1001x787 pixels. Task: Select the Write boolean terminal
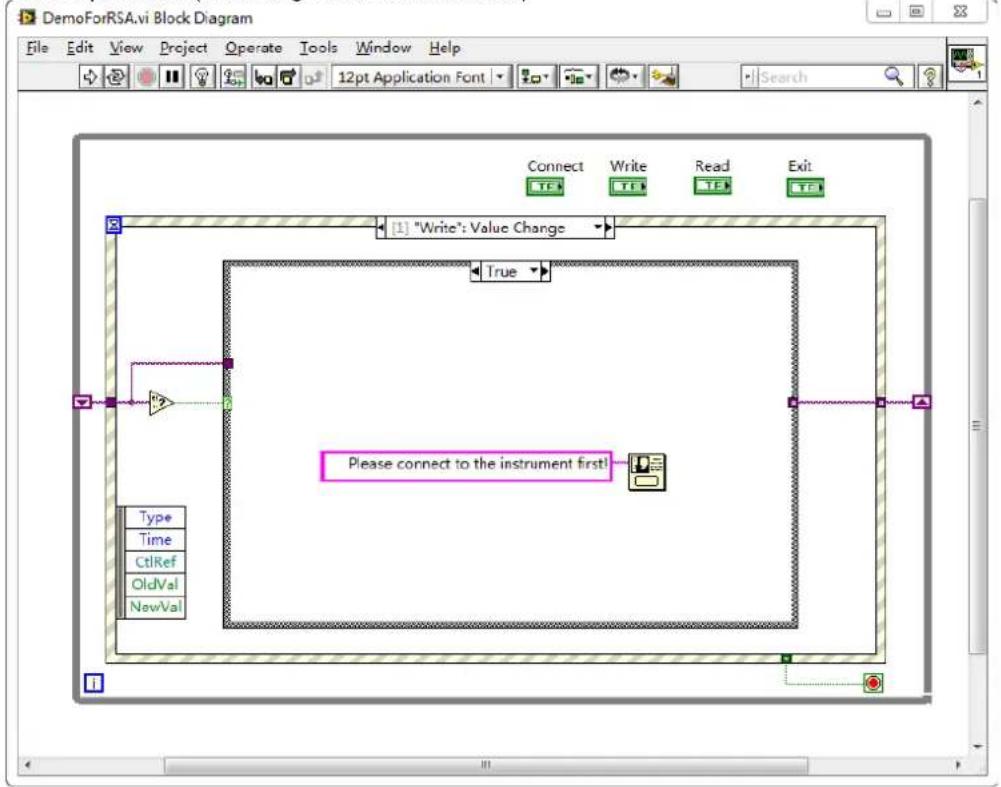(x=628, y=186)
